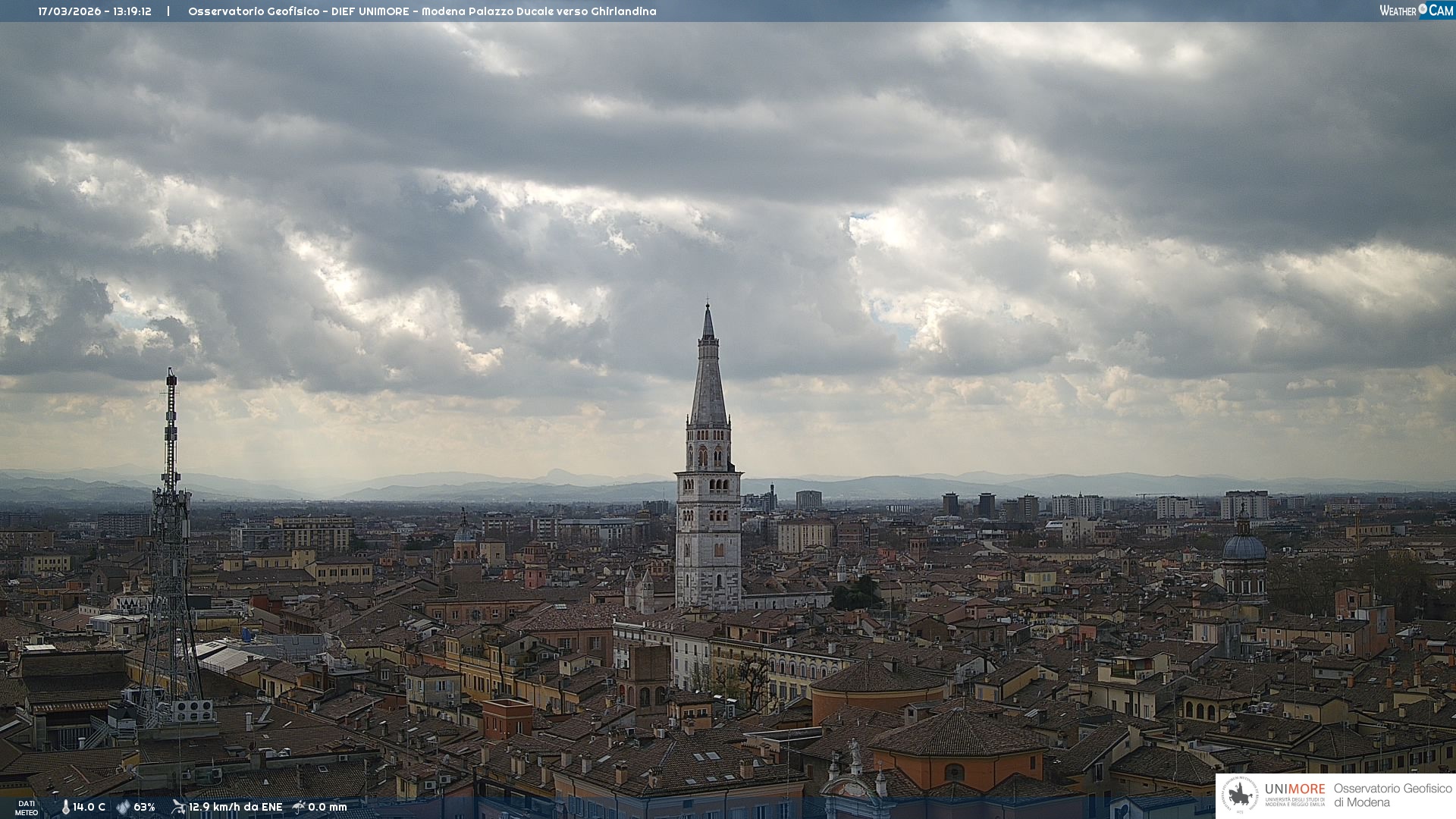The width and height of the screenshot is (1456, 819).
Task: Click the WeatherCam logo
Action: point(1416,11)
